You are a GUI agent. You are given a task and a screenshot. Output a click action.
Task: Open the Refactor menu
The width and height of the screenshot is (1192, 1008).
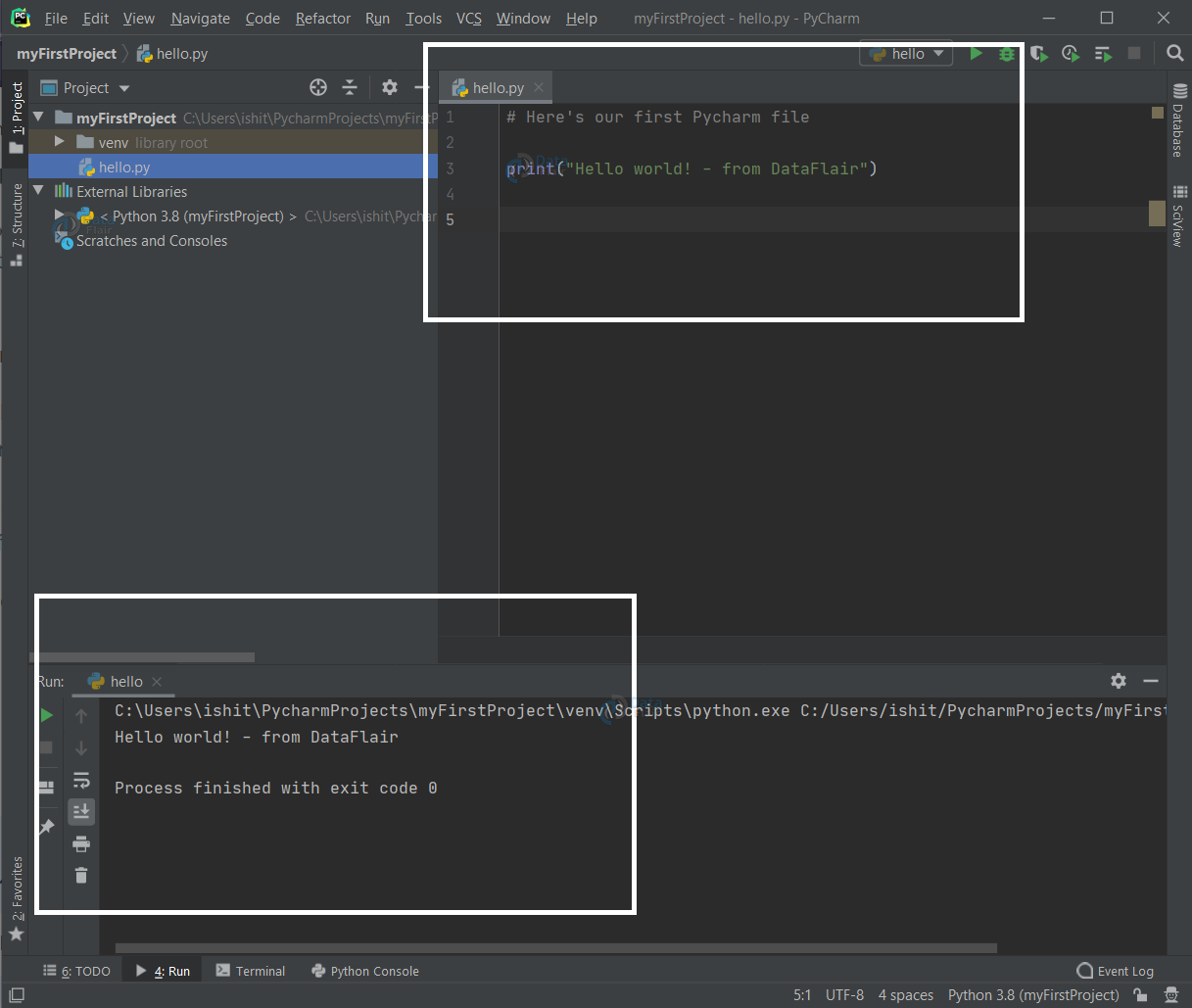[x=322, y=18]
